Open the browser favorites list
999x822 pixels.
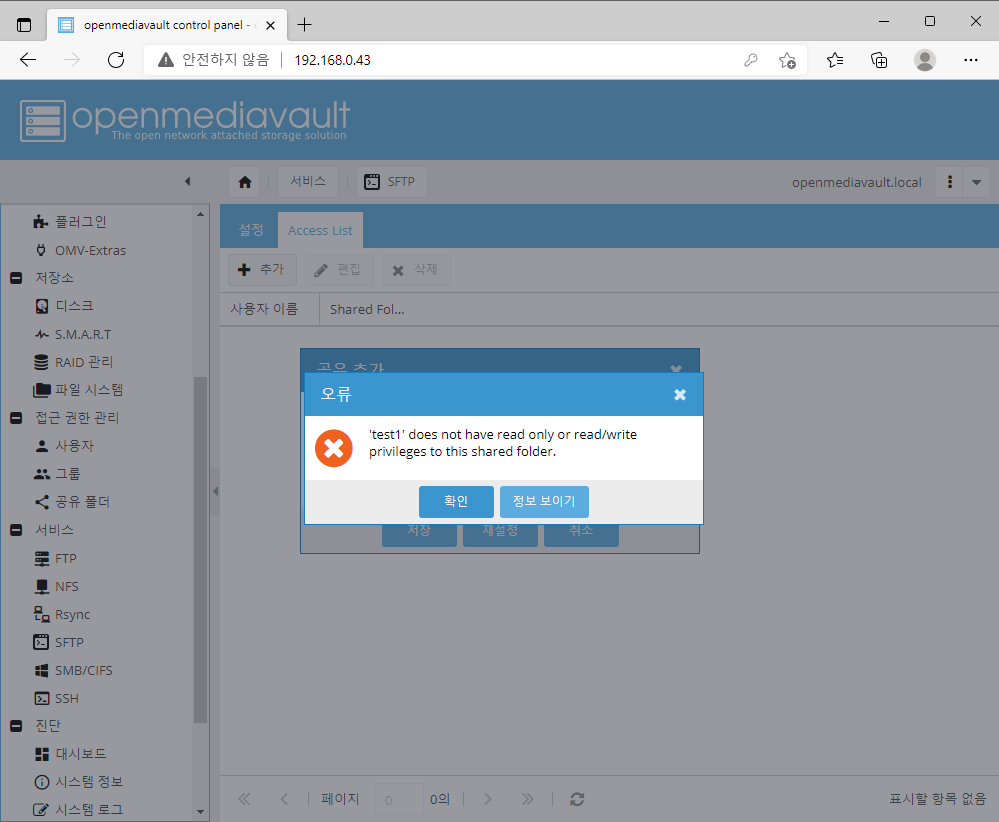coord(835,60)
